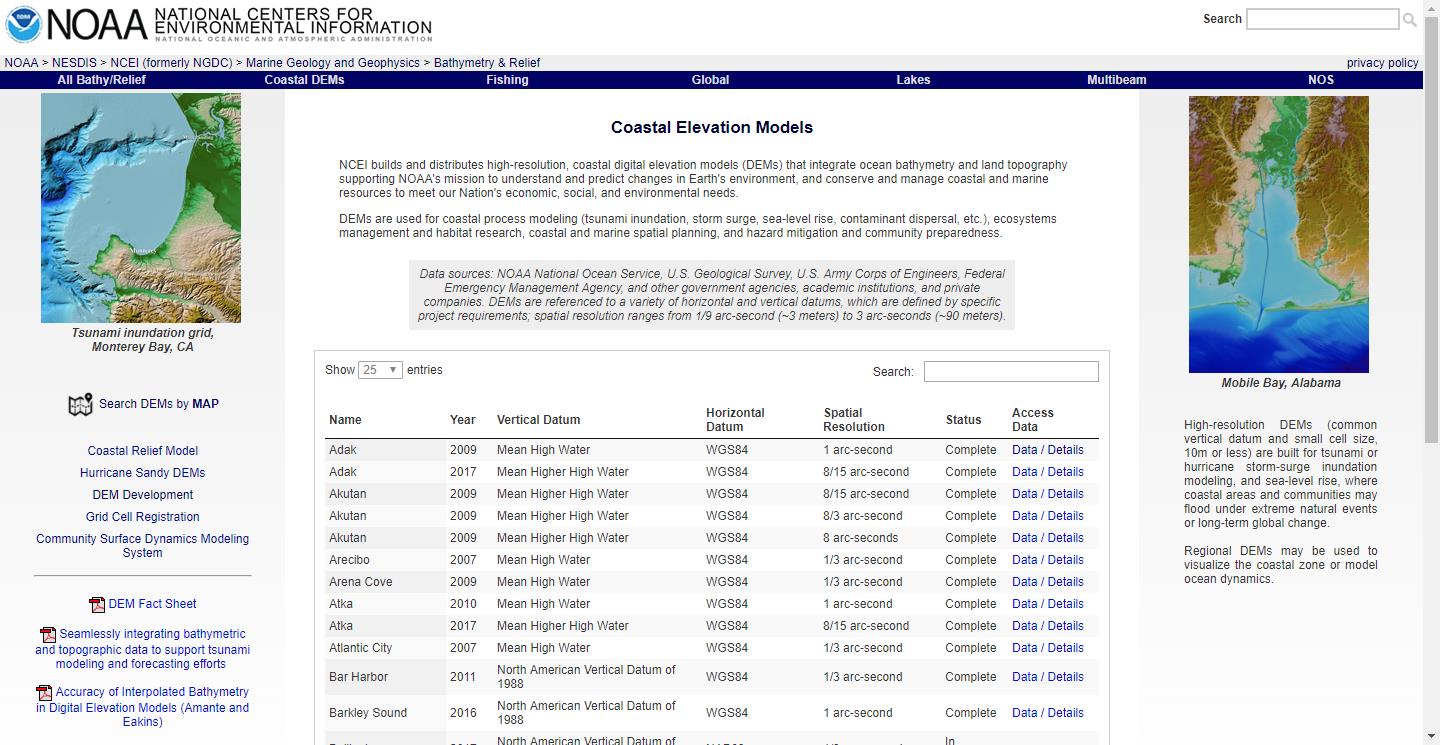Screen dimensions: 1440x745
Task: Open Seamlessly integrating bathymetric and topographic link
Action: (143, 649)
